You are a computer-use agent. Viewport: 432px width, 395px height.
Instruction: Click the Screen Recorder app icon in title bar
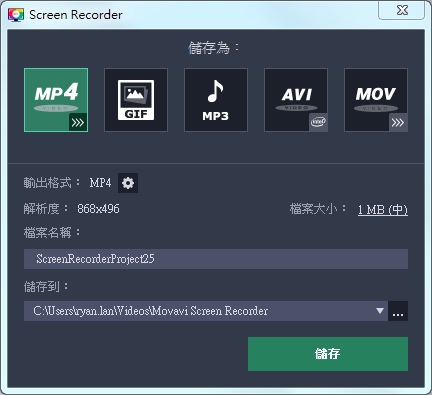point(16,15)
